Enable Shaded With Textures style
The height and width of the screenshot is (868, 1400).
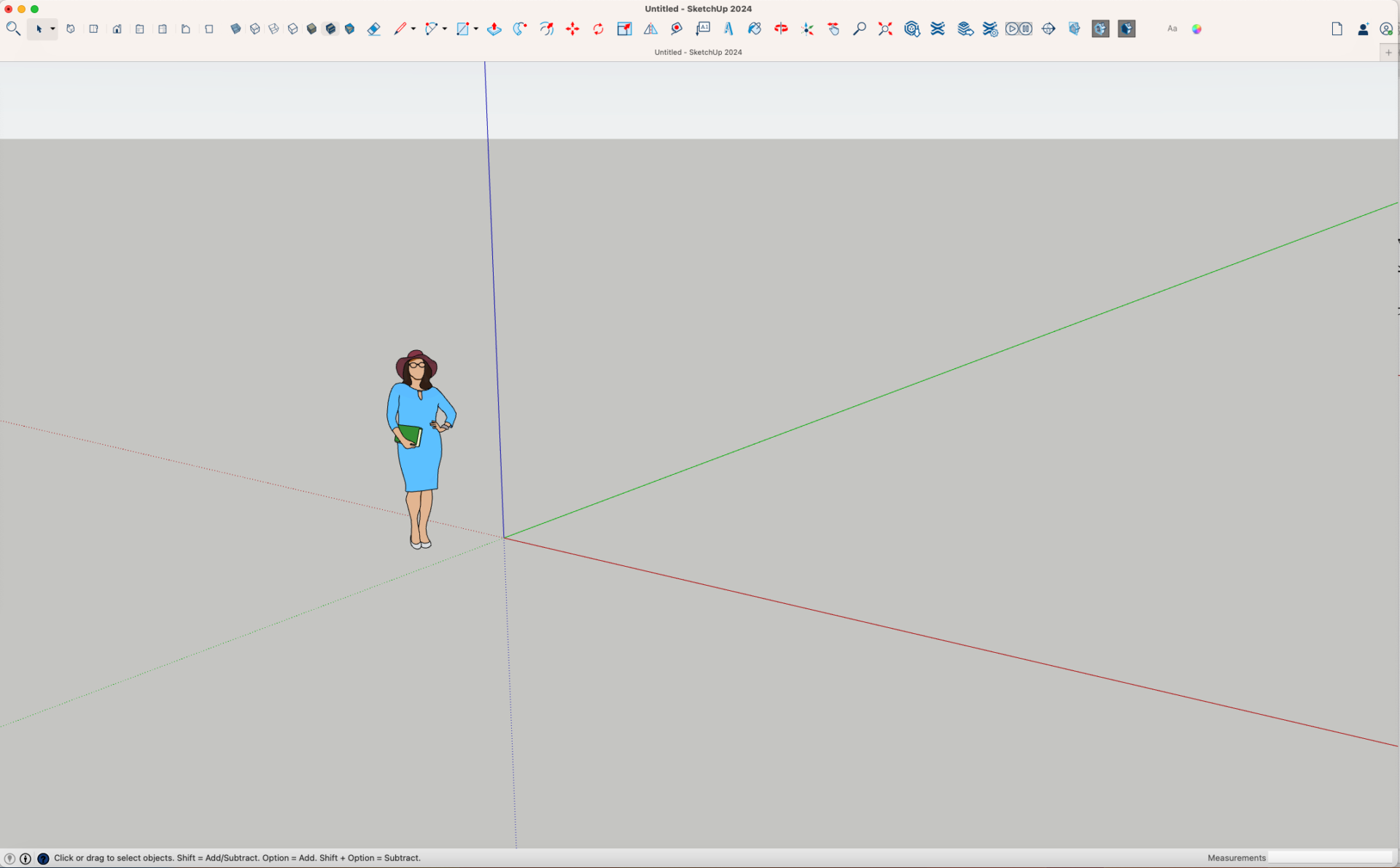pos(330,29)
